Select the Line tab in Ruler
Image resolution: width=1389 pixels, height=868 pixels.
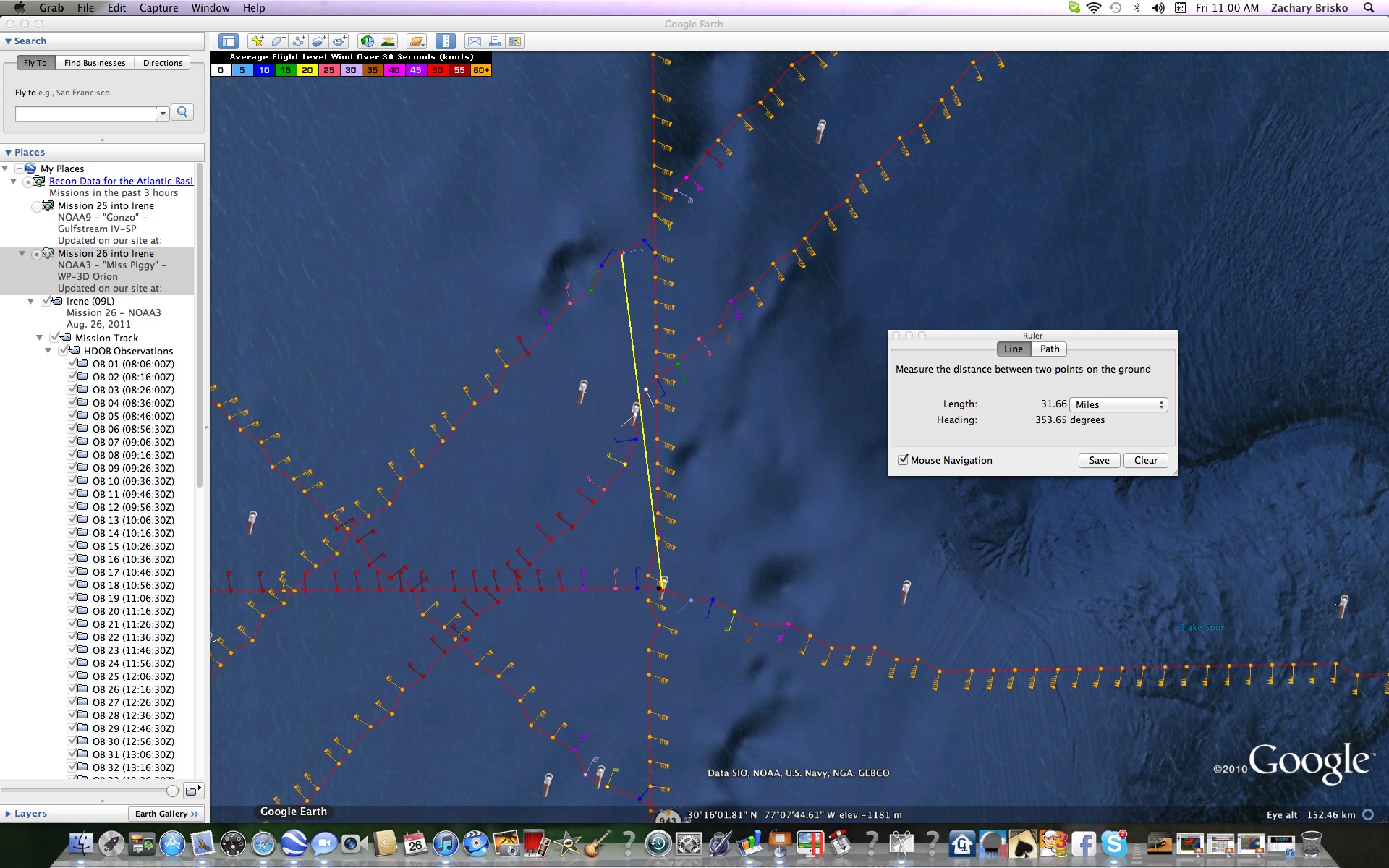[x=1014, y=349]
